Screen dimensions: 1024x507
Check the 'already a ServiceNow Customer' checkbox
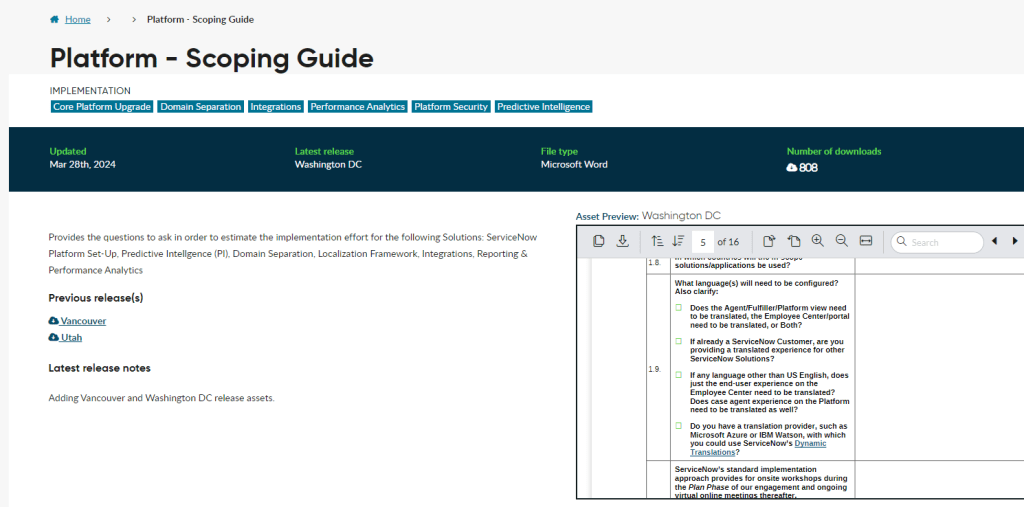(678, 341)
